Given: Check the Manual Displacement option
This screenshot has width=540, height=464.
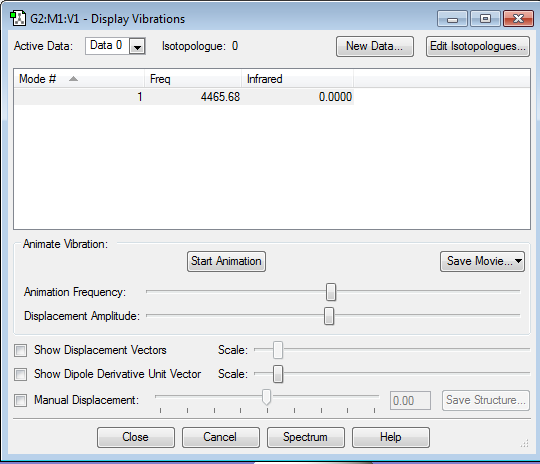Looking at the screenshot, I should (20, 400).
